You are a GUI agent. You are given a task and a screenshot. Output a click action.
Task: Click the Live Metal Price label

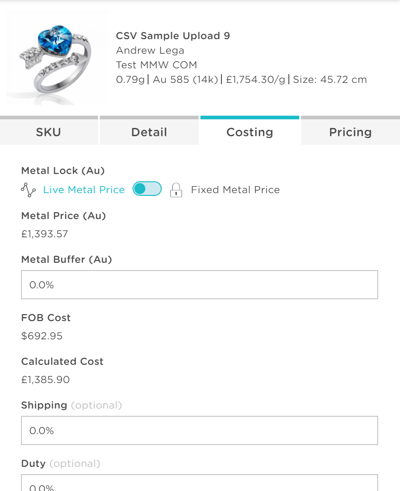(84, 190)
